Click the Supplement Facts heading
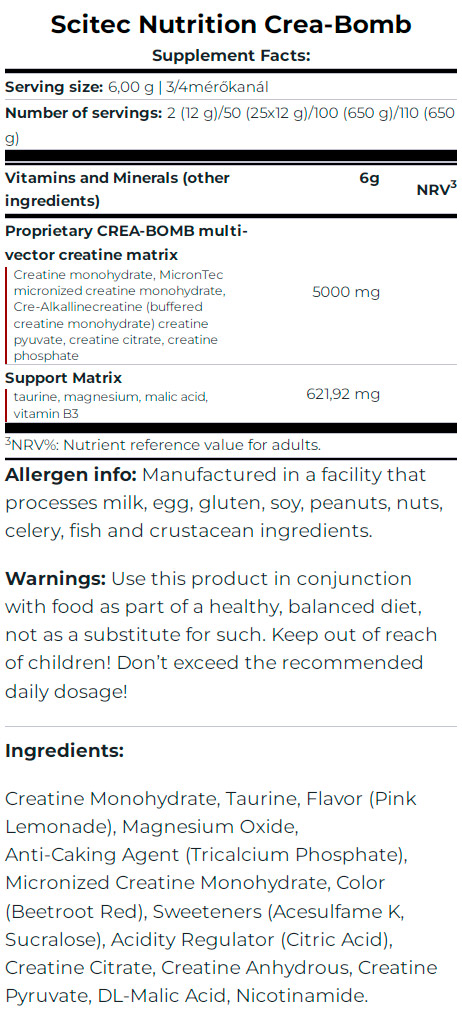 click(x=231, y=55)
